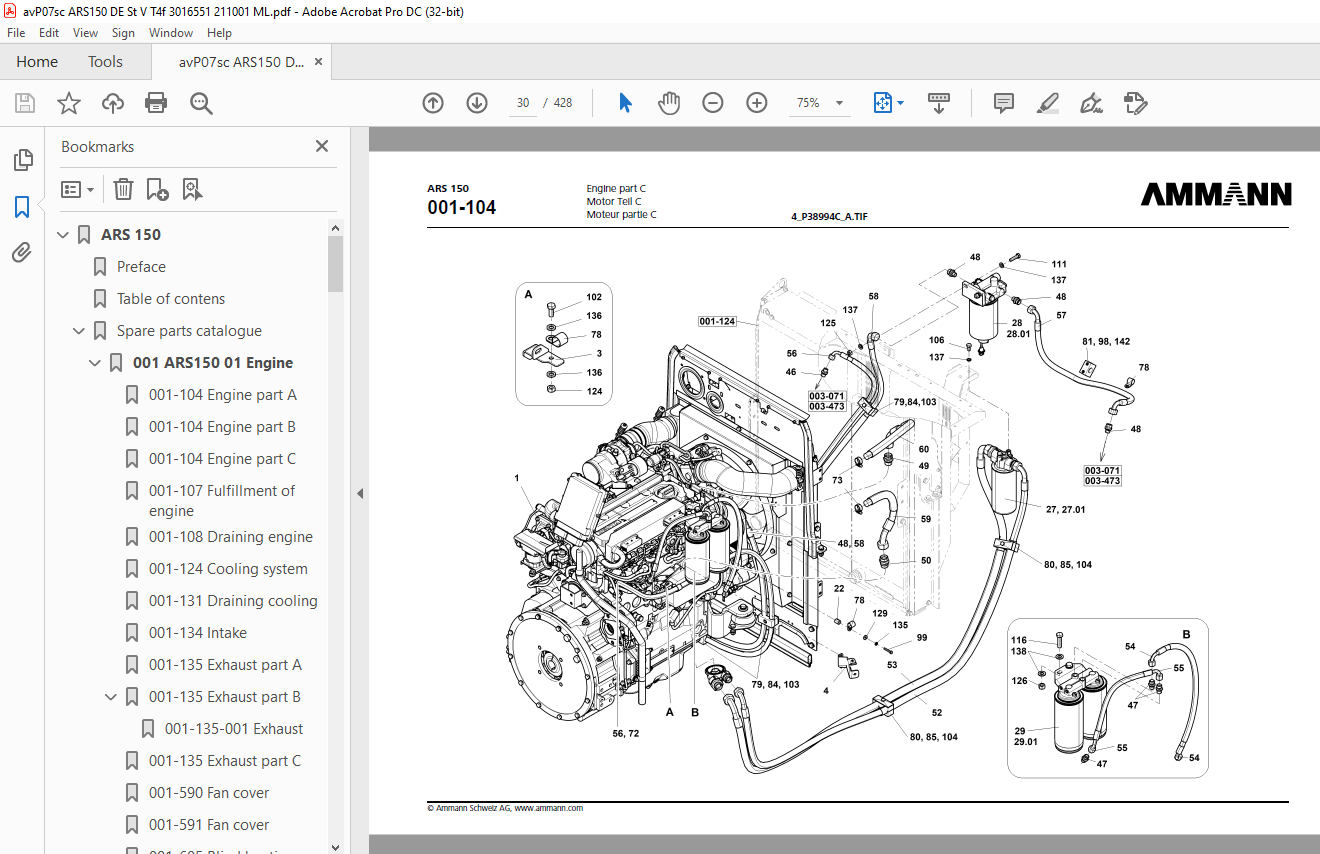
Task: Go to the next page arrow
Action: click(x=477, y=103)
